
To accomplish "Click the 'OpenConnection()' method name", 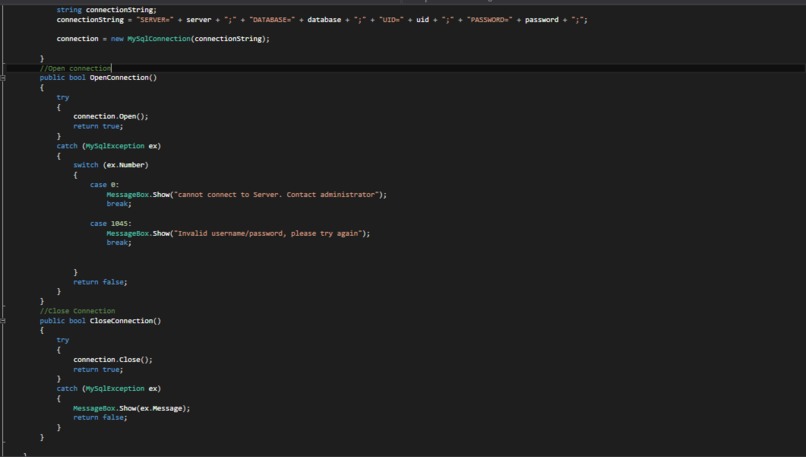I will [123, 78].
